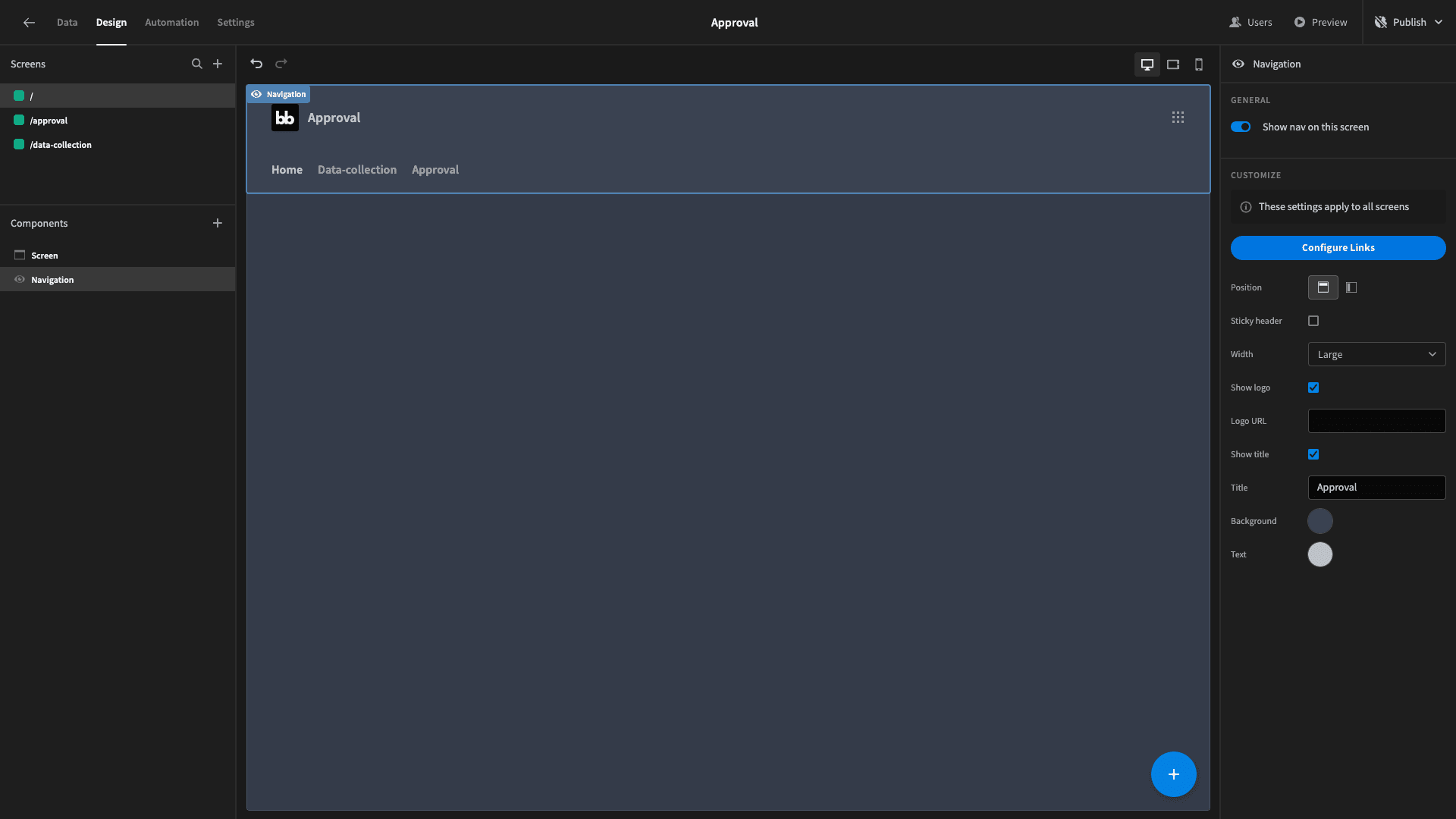Open the app grid dots icon
The image size is (1456, 819).
pyautogui.click(x=1178, y=118)
